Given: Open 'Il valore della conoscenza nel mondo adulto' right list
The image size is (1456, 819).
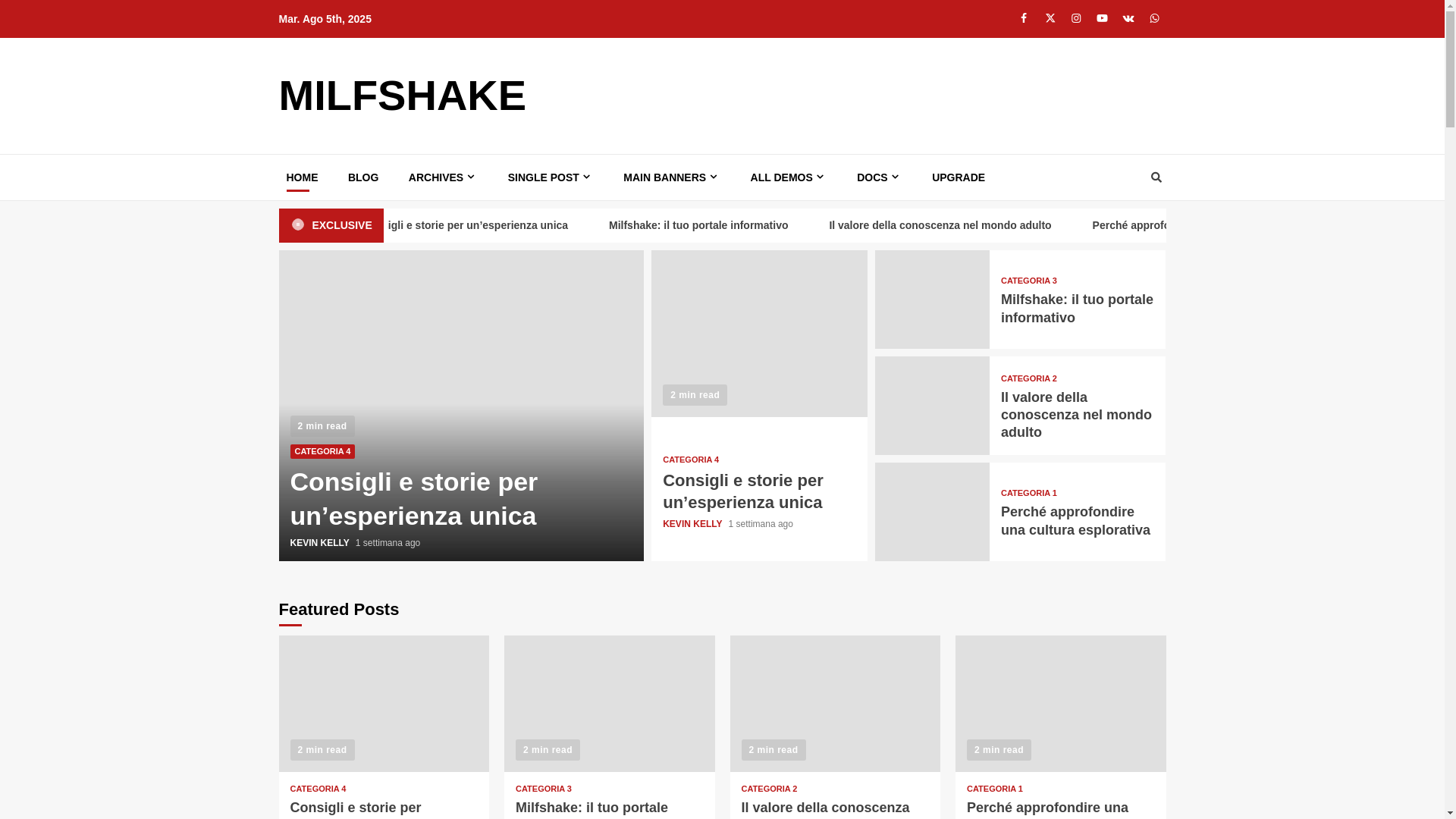Looking at the screenshot, I should pos(1076,415).
